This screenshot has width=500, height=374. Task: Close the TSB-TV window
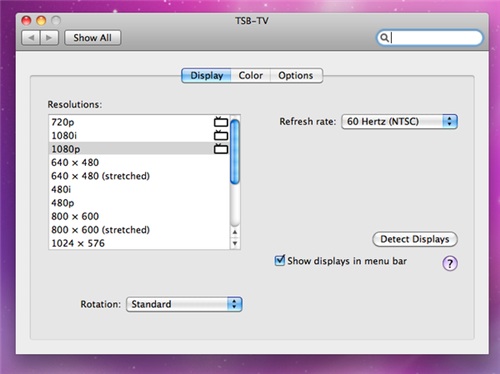click(x=26, y=21)
